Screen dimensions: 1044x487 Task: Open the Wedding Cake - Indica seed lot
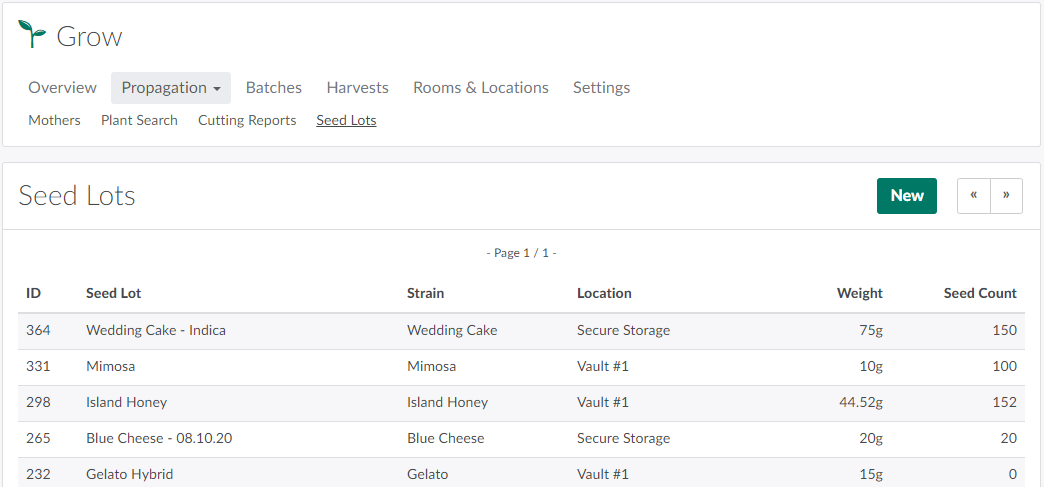[x=156, y=330]
